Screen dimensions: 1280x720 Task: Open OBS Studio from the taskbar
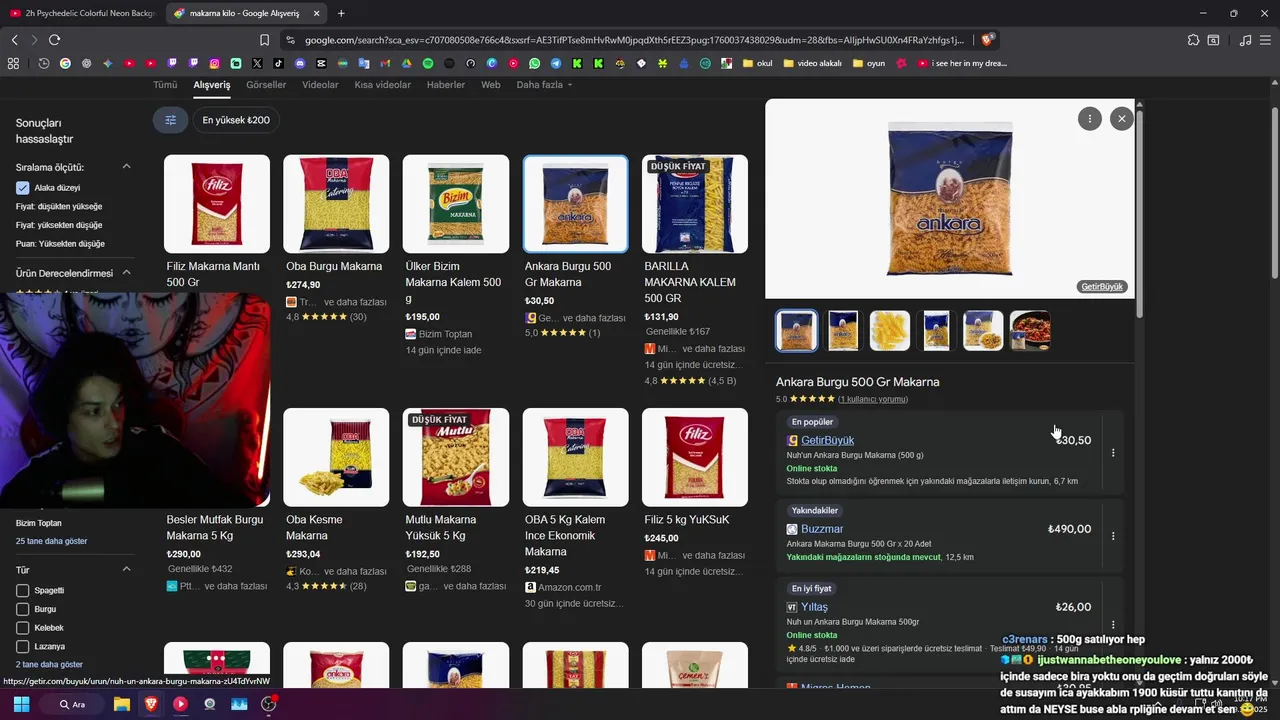coord(268,704)
